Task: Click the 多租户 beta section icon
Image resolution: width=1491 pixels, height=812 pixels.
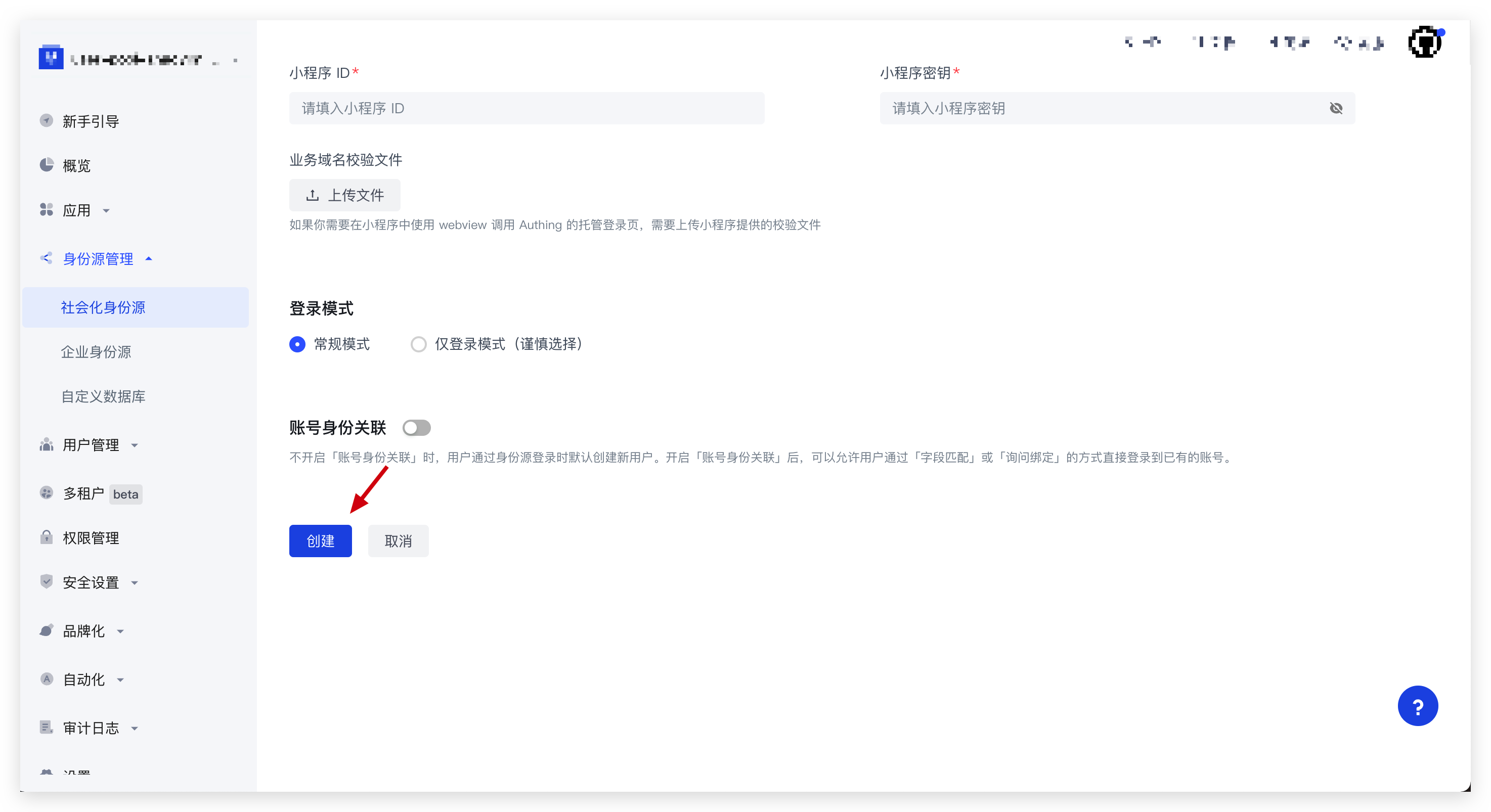Action: click(47, 493)
